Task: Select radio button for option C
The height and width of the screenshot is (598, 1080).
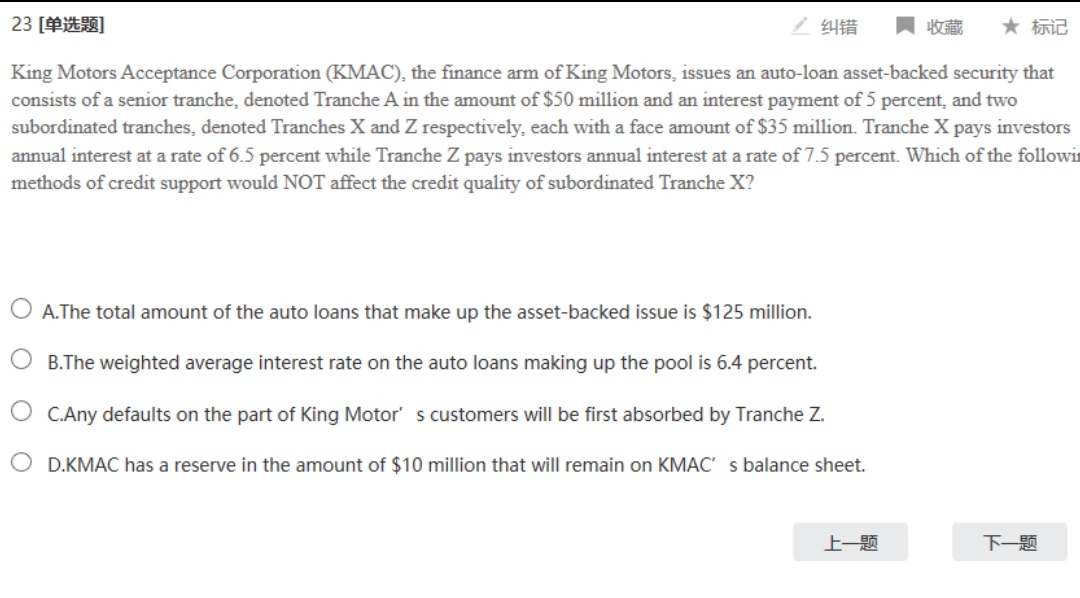Action: point(21,411)
